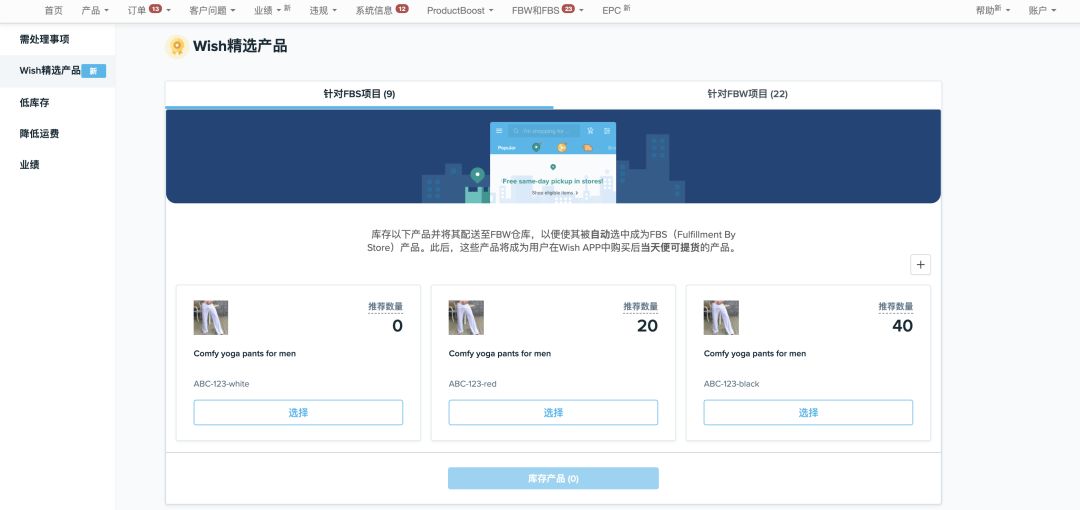Expand the 账户 dropdown menu

(x=1042, y=10)
